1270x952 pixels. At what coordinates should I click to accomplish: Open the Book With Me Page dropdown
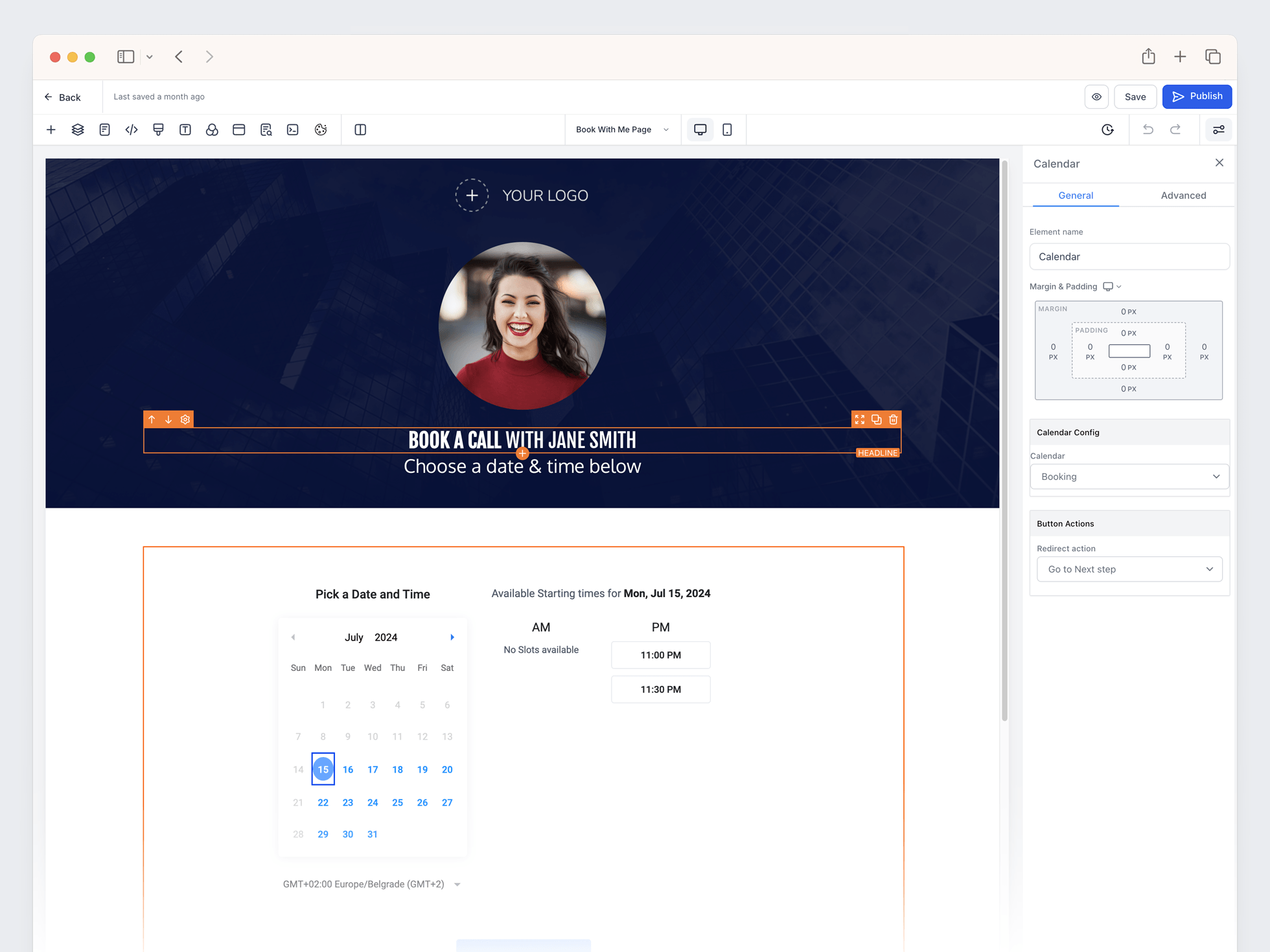622,130
